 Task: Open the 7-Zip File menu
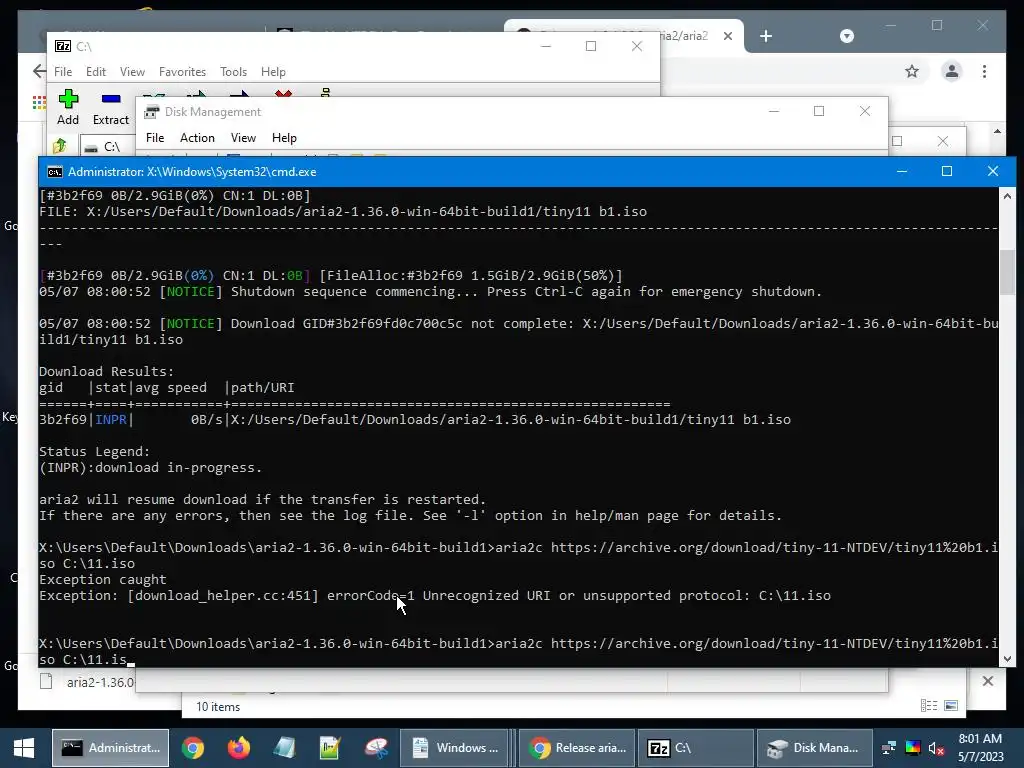tap(63, 72)
